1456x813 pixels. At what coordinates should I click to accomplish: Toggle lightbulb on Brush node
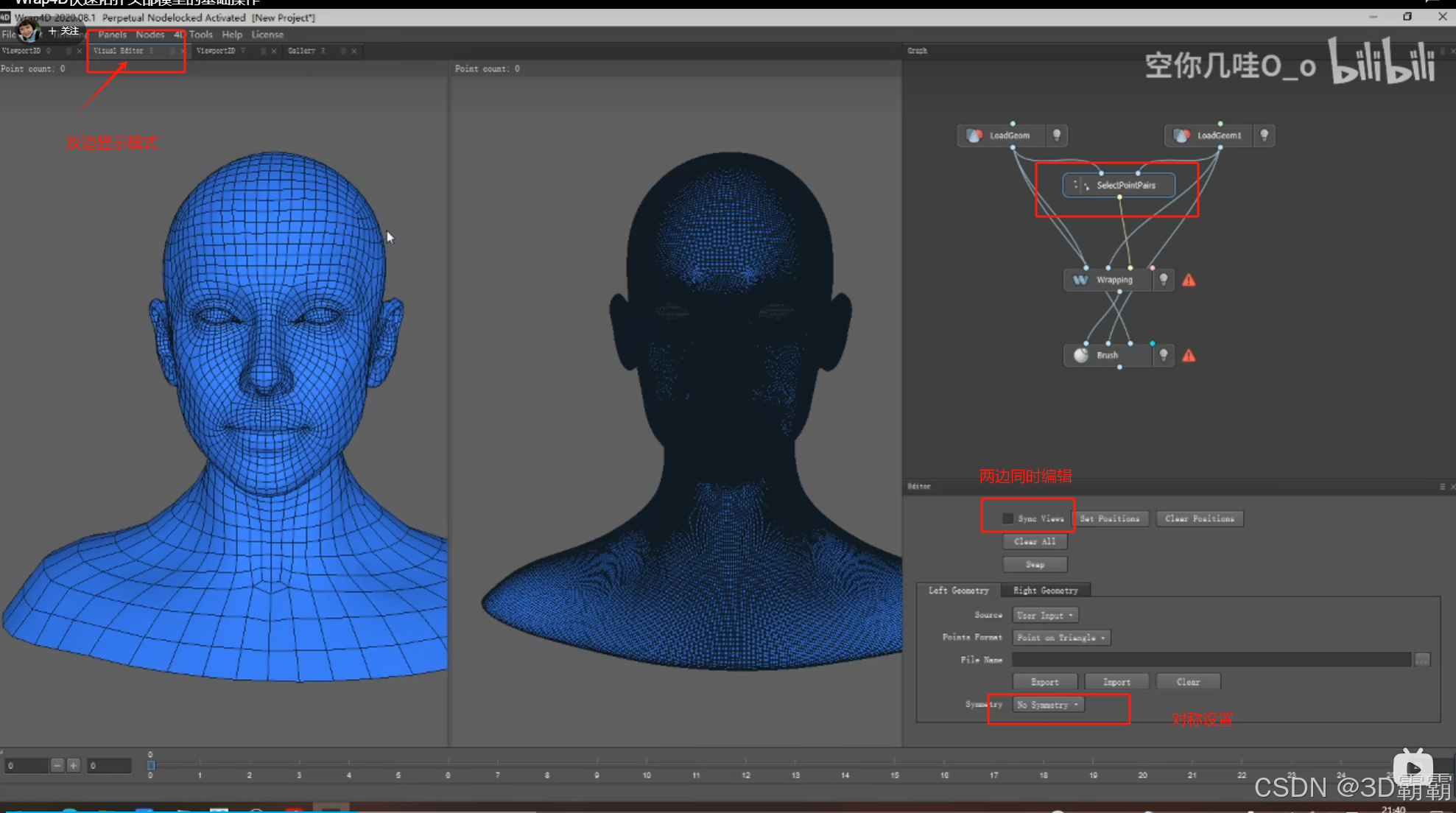pos(1163,355)
